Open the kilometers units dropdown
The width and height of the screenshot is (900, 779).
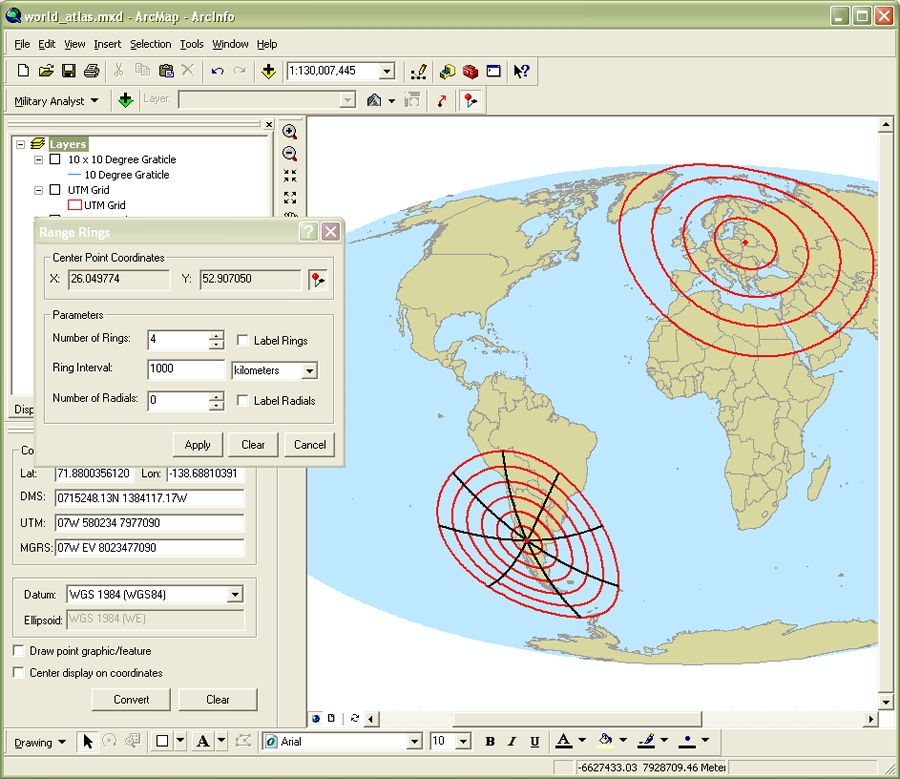tap(309, 371)
